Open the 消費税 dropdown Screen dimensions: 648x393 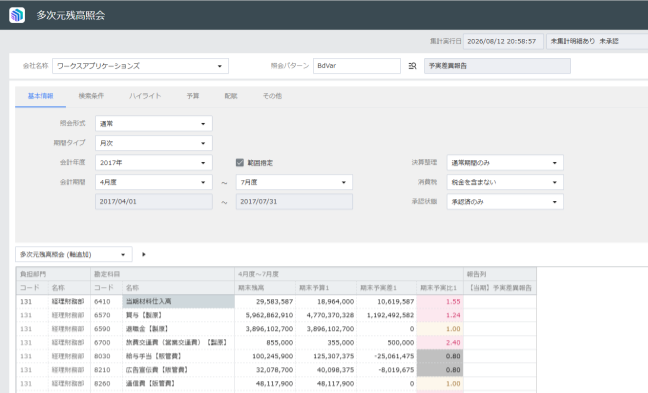(505, 182)
